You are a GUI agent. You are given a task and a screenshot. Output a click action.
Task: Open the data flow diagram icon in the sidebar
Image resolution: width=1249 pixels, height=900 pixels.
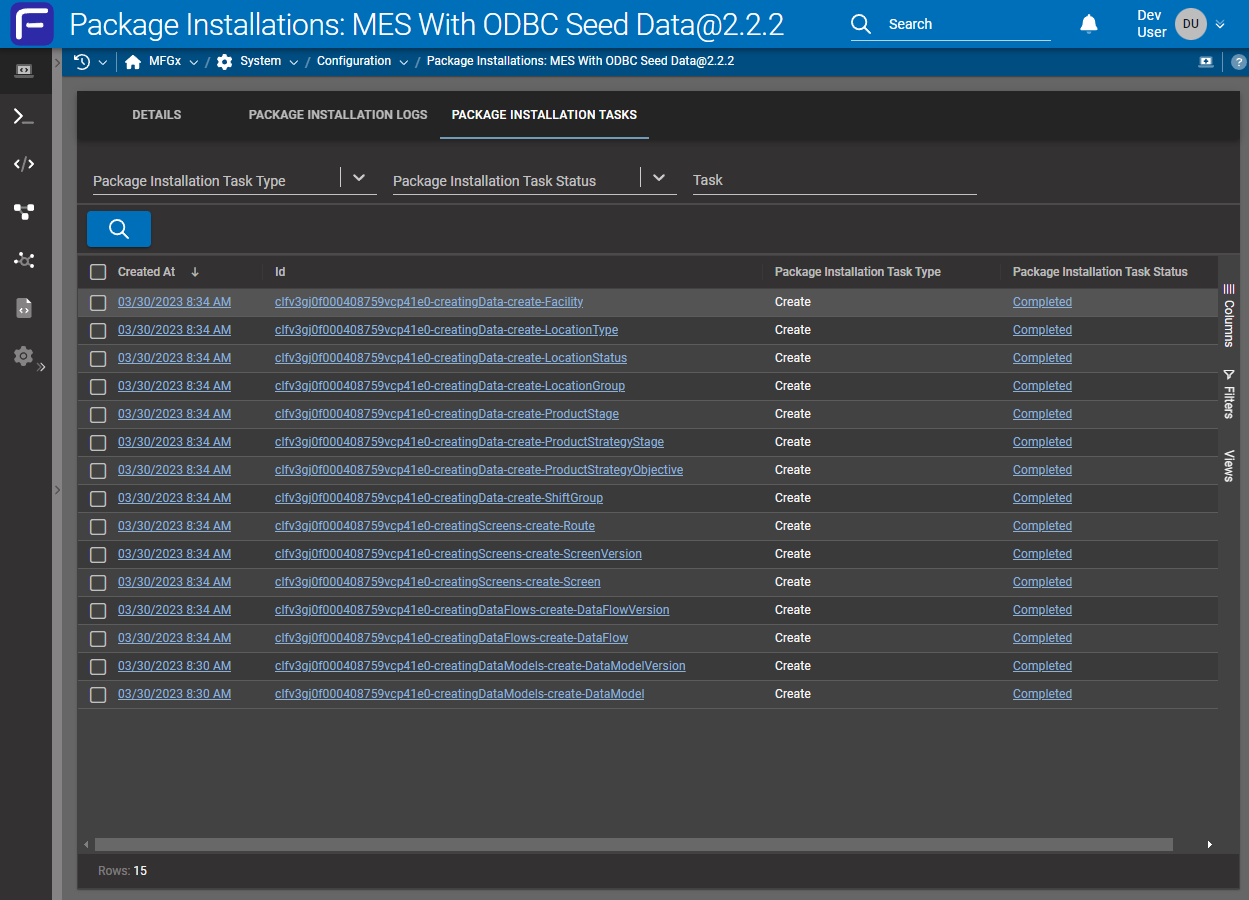tap(24, 212)
